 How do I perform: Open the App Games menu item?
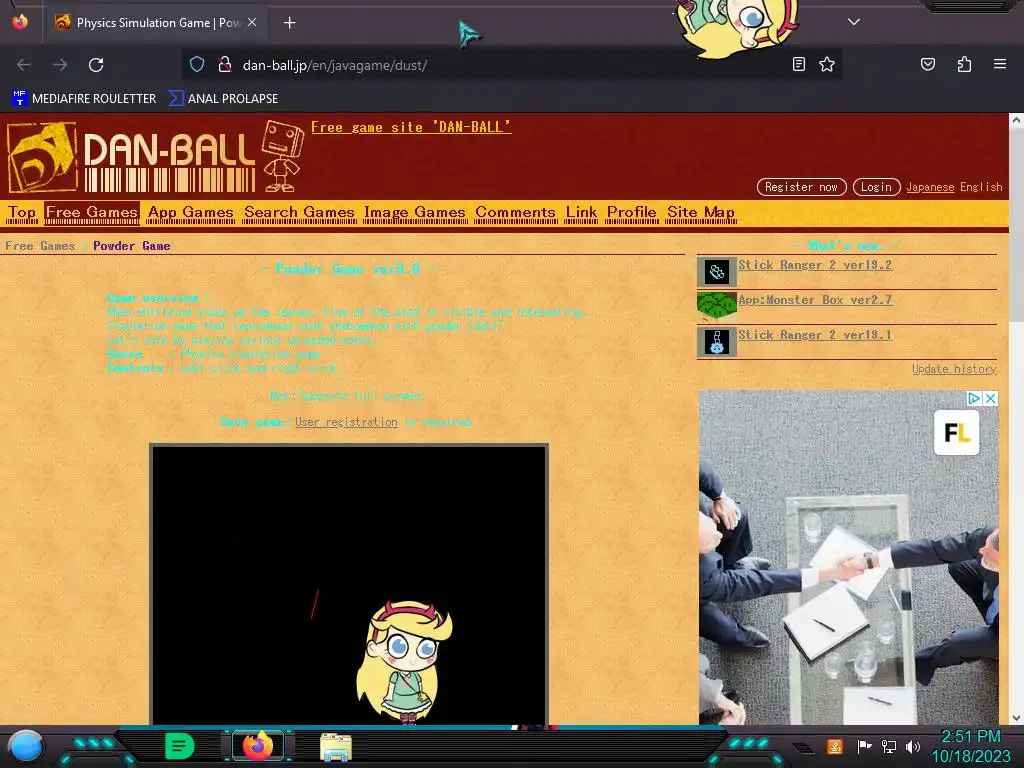(x=190, y=212)
